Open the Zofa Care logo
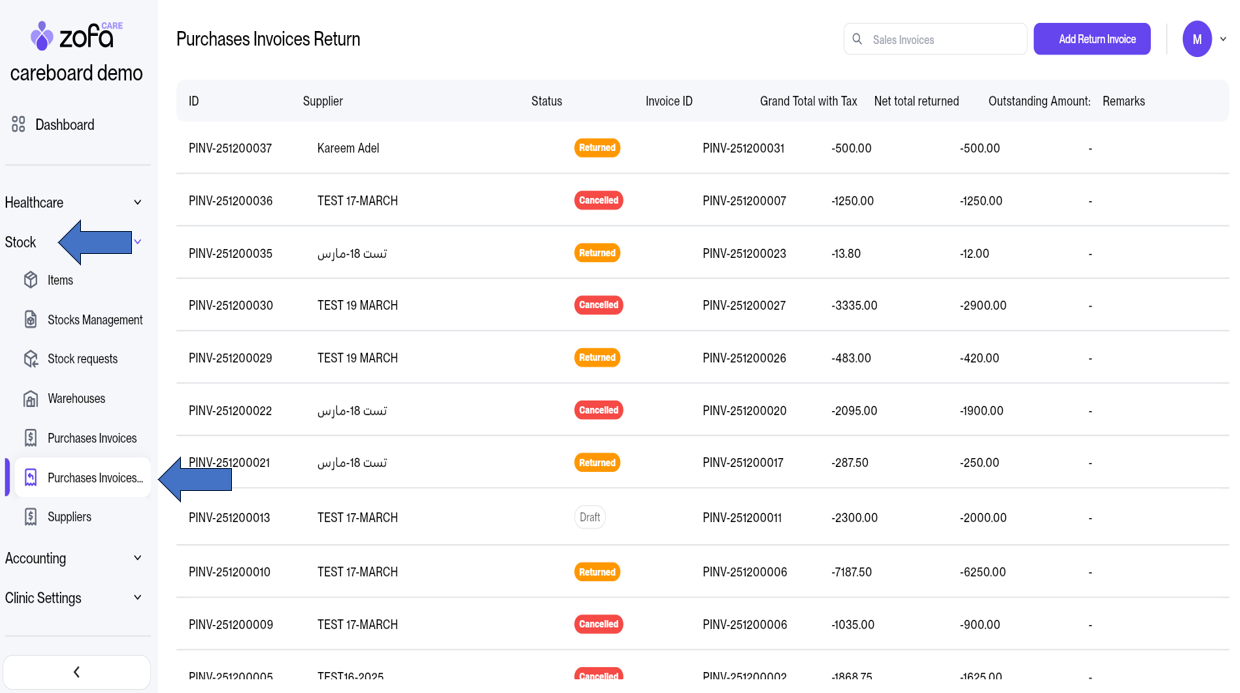 76,36
